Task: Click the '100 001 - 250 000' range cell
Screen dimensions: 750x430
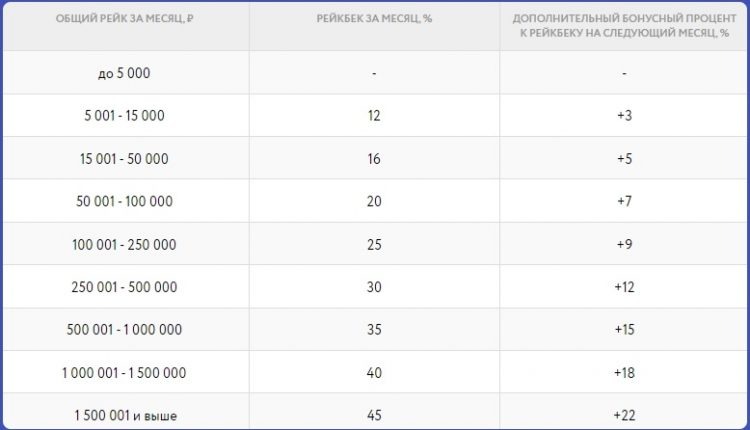Action: [125, 244]
